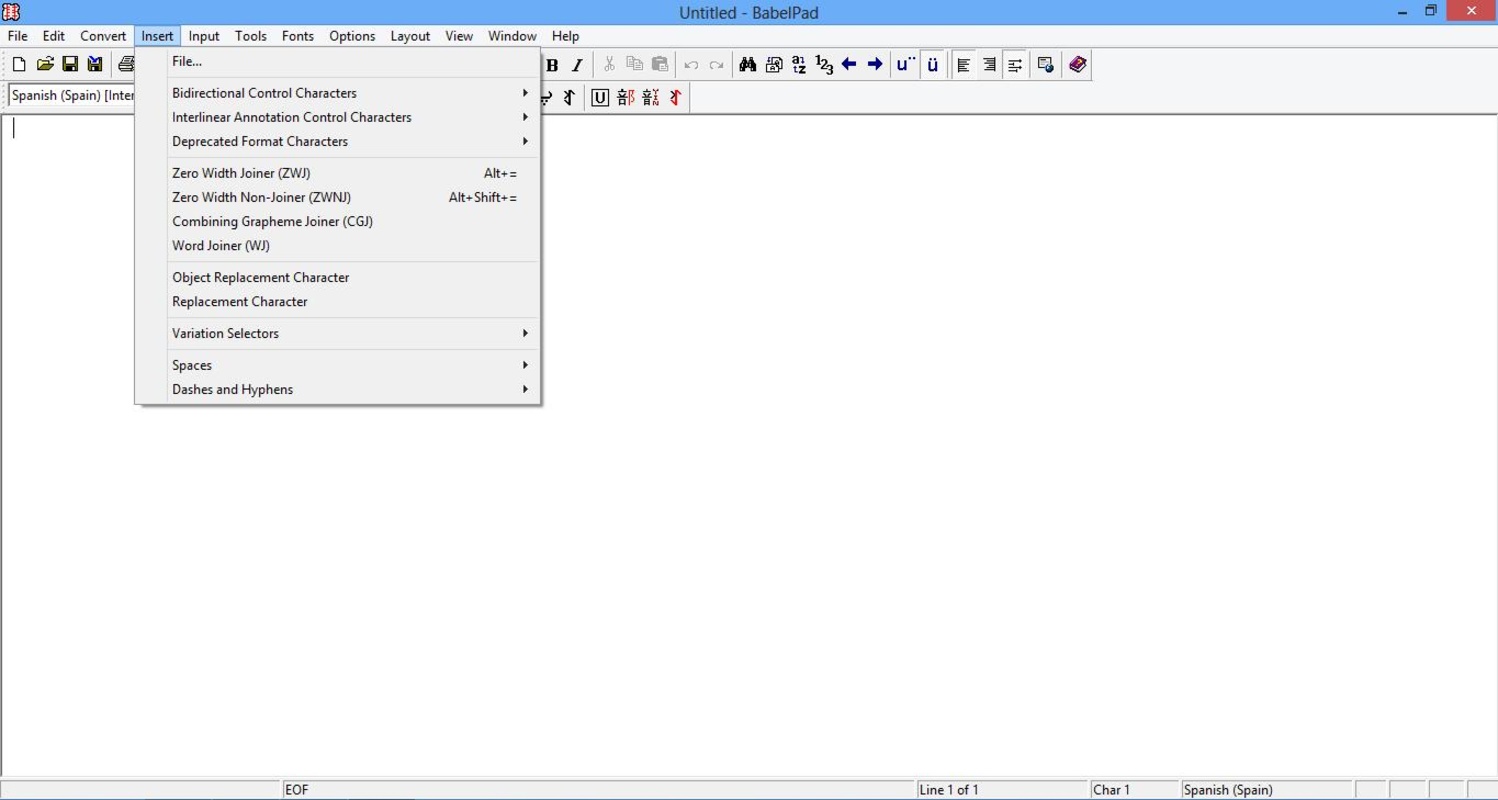Viewport: 1498px width, 800px height.
Task: Insert Object Replacement Character
Action: pyautogui.click(x=260, y=277)
